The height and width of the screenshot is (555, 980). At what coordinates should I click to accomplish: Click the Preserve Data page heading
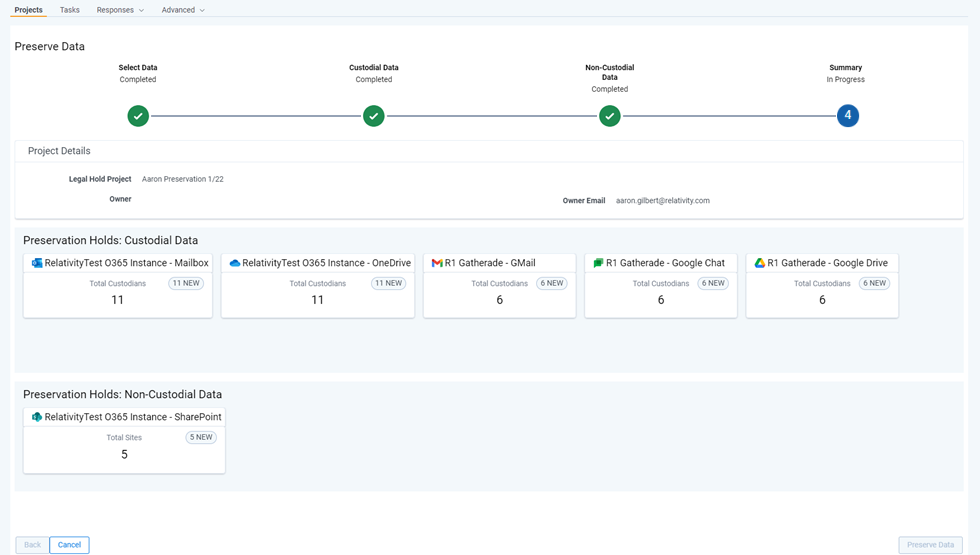pyautogui.click(x=49, y=46)
